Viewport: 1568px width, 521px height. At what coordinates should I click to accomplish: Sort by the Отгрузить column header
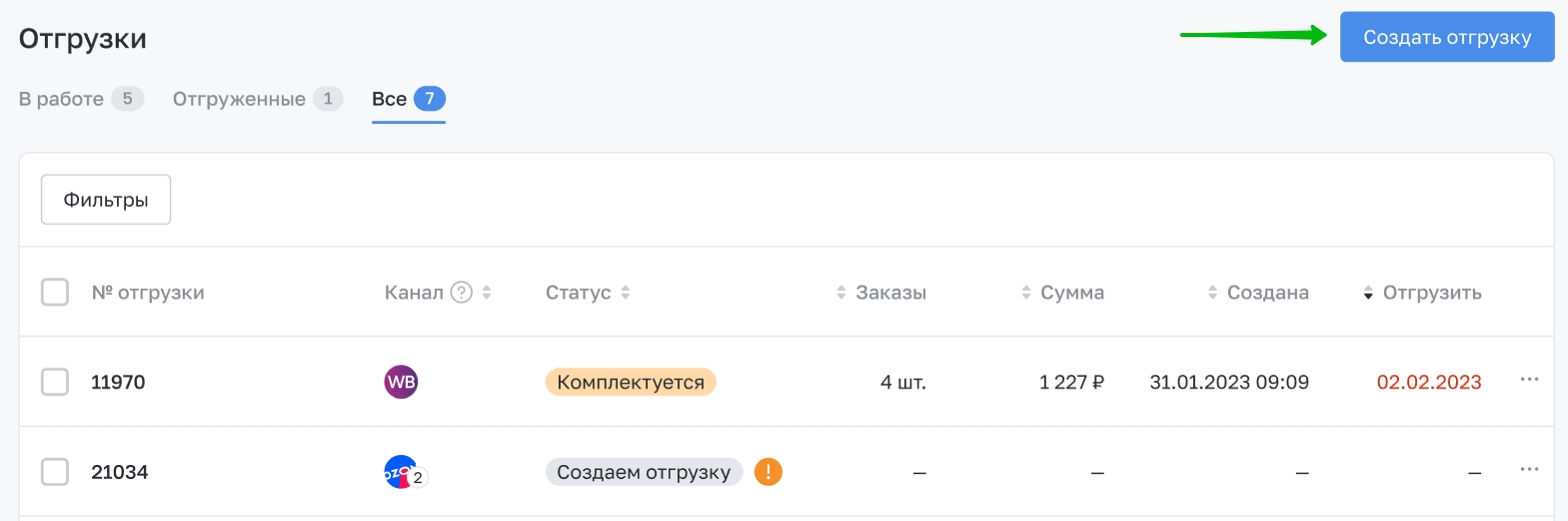point(1422,292)
